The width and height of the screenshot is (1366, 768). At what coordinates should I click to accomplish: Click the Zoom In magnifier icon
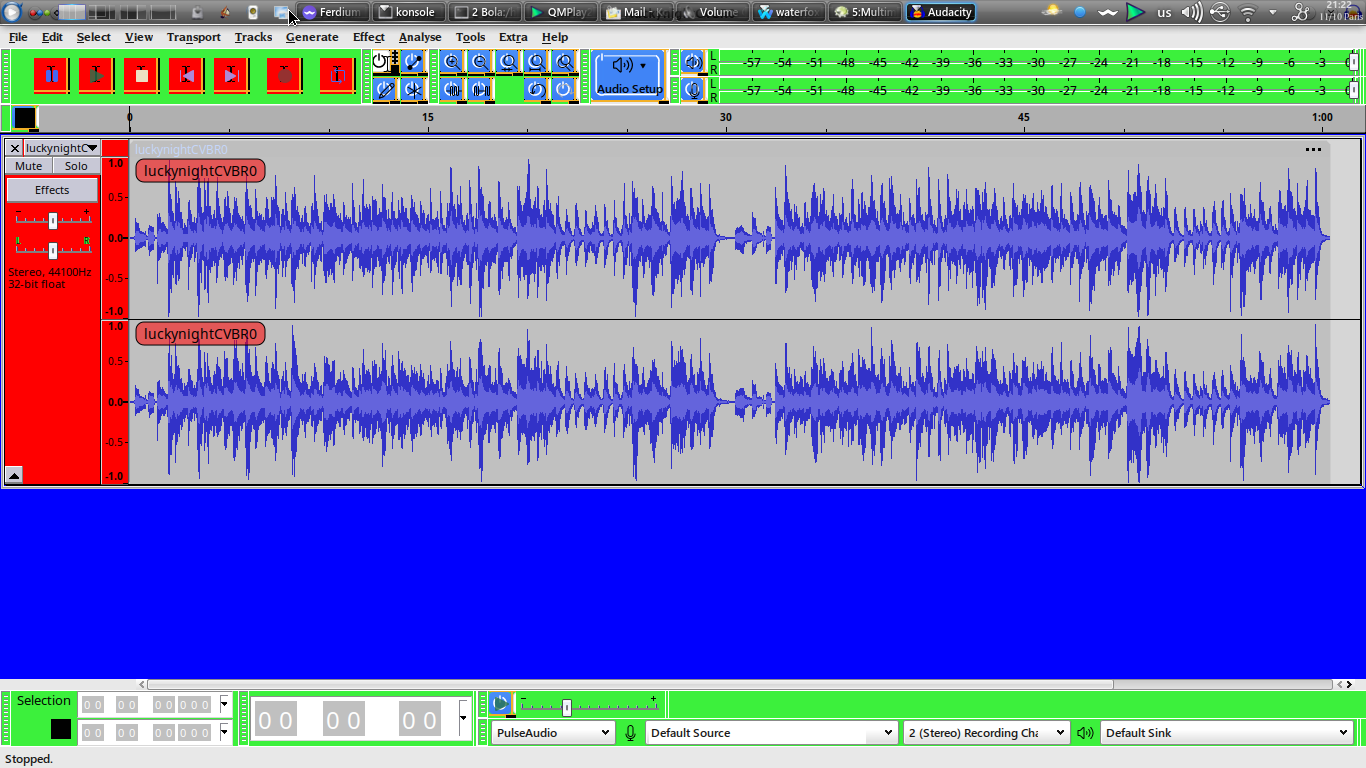452,62
